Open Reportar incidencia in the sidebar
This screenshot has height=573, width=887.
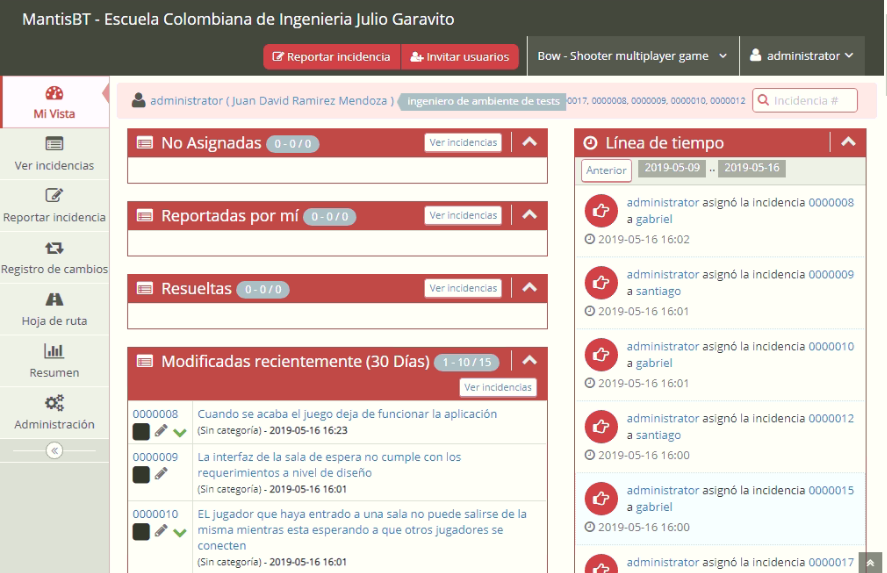click(x=54, y=206)
